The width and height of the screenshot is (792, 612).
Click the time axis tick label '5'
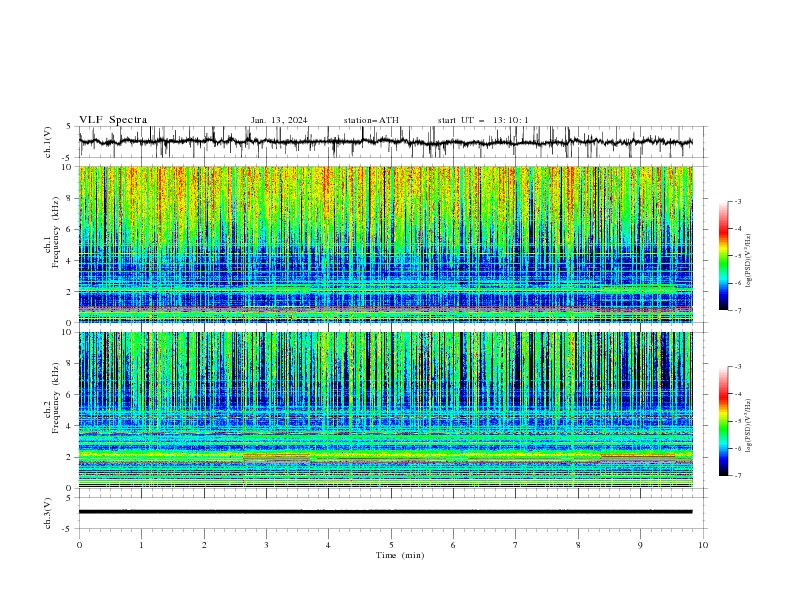(391, 545)
